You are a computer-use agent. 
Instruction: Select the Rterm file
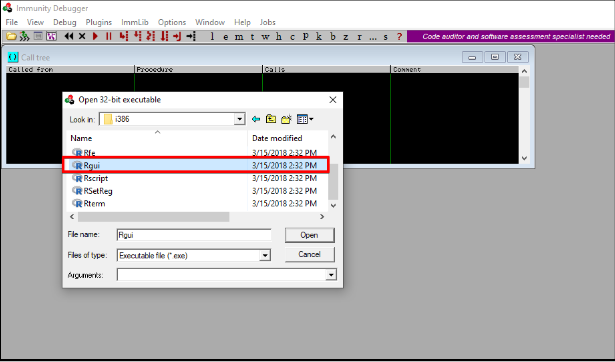(x=94, y=203)
